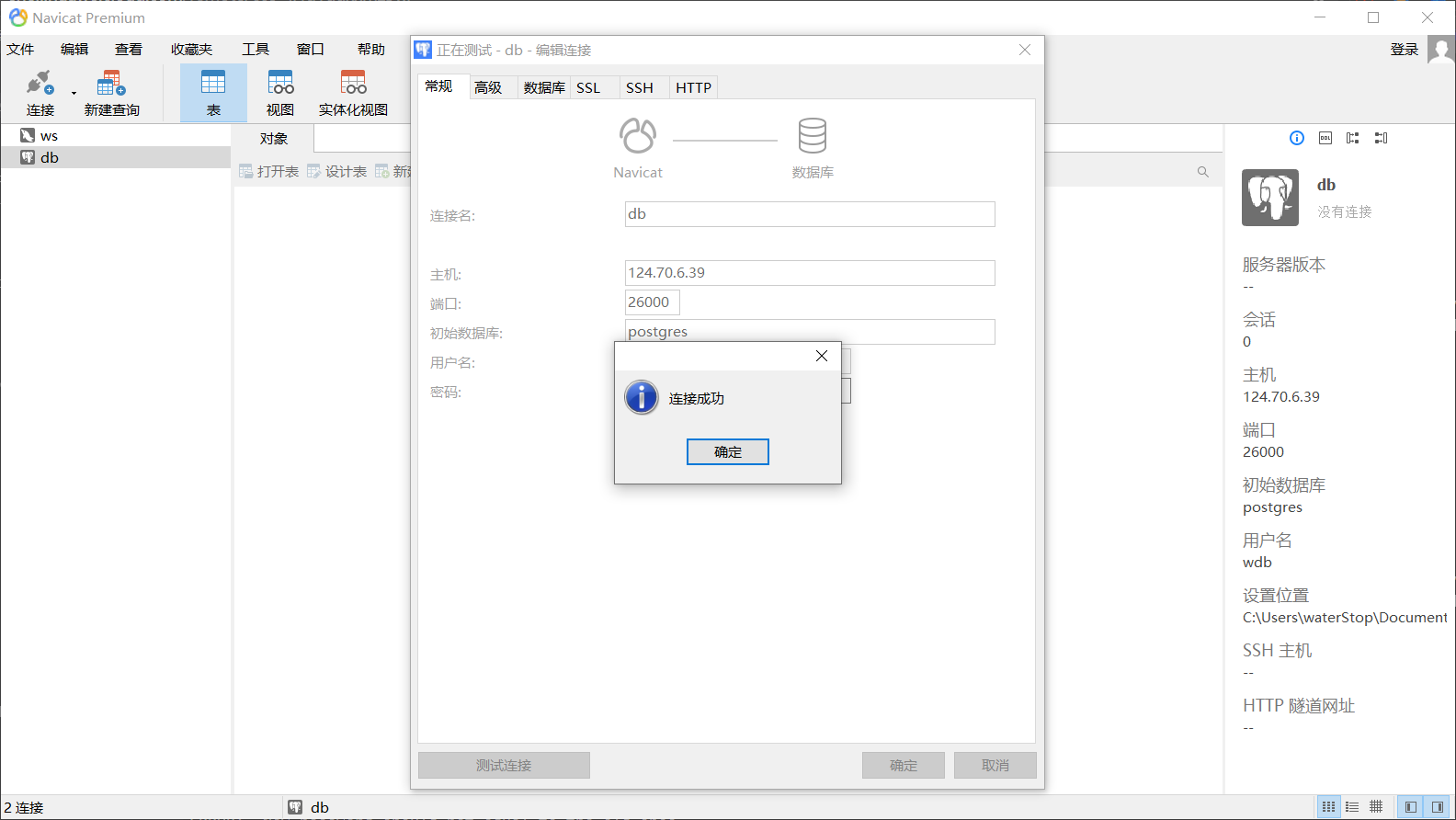Switch to list view in status bar
Viewport: 1456px width, 820px height.
(x=1329, y=807)
